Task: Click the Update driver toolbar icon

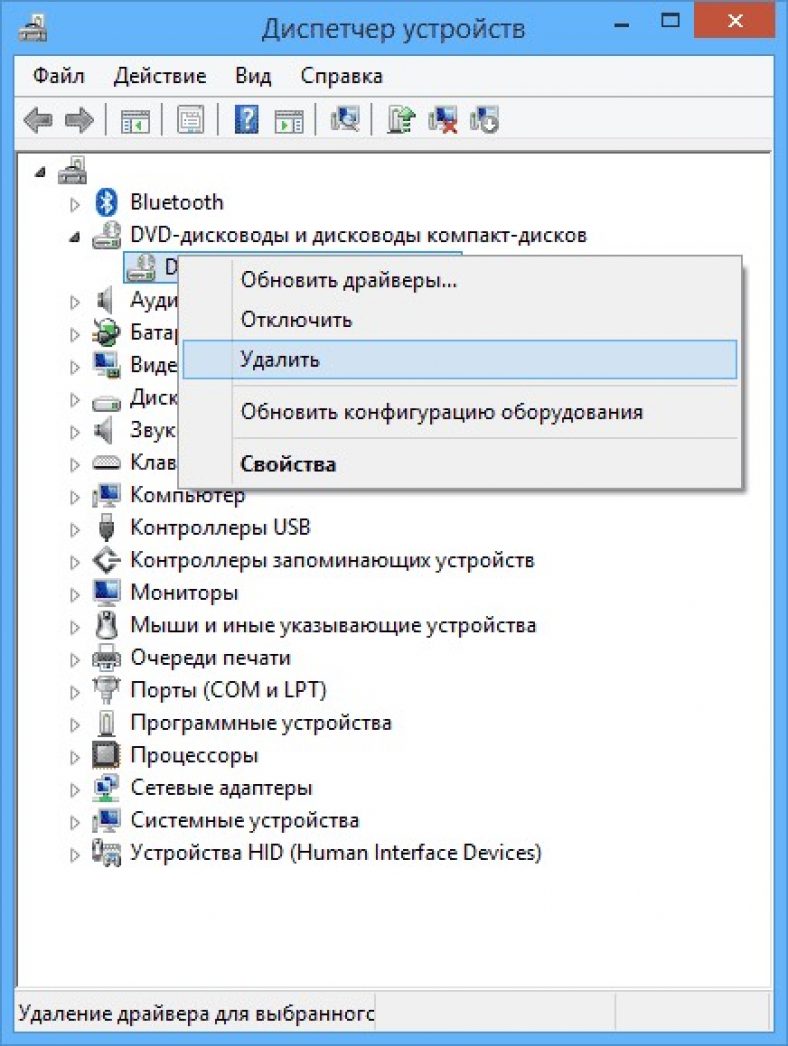Action: tap(401, 120)
